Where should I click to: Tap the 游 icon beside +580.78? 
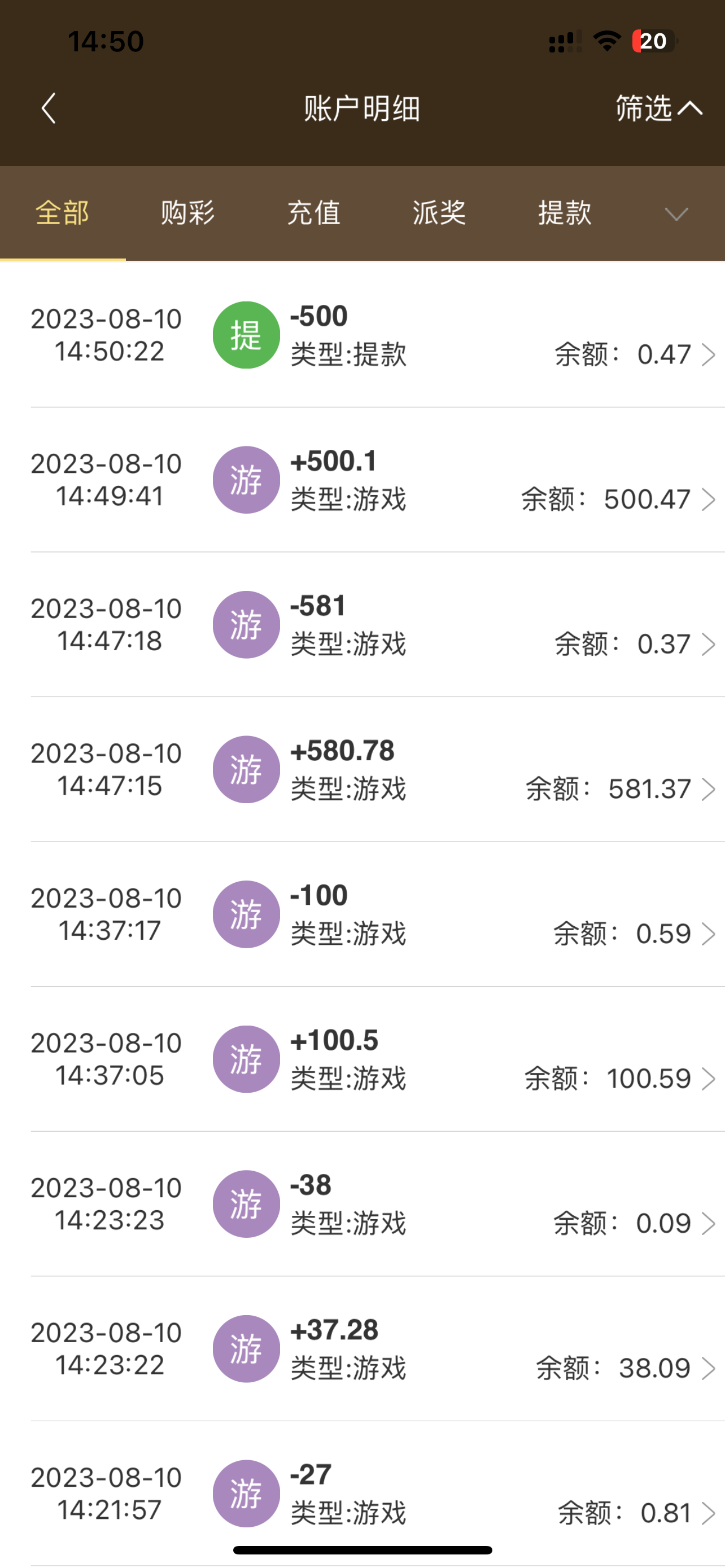click(246, 769)
